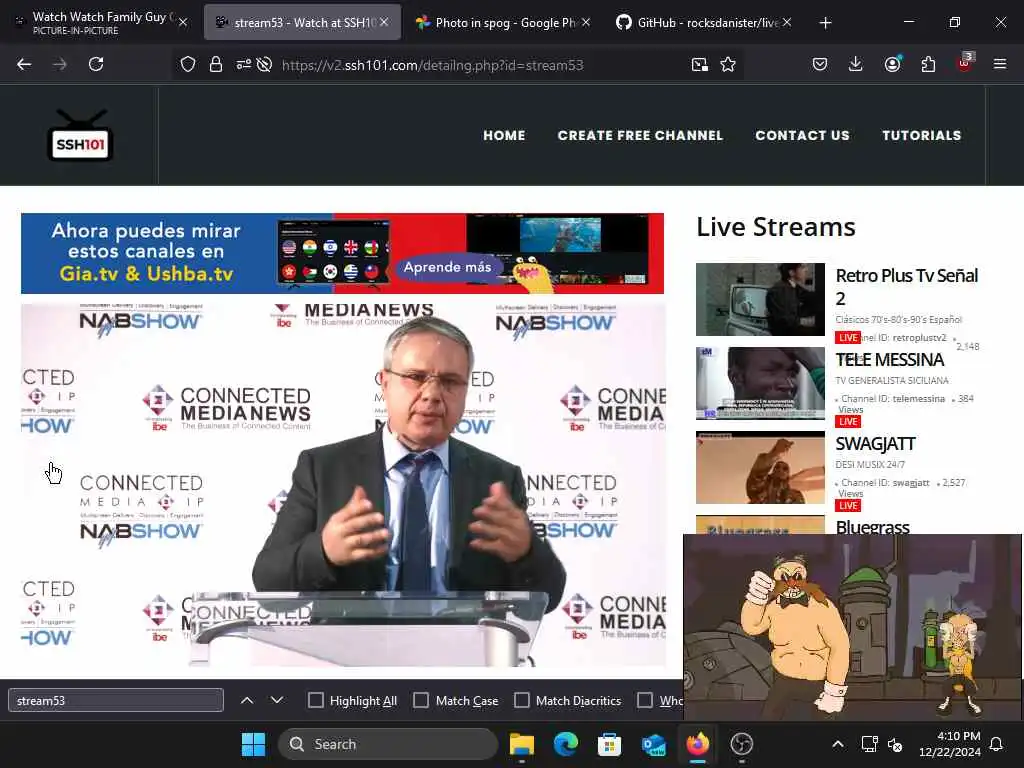Enable the Match Diacritics checkbox
Viewport: 1024px width, 768px height.
point(522,700)
